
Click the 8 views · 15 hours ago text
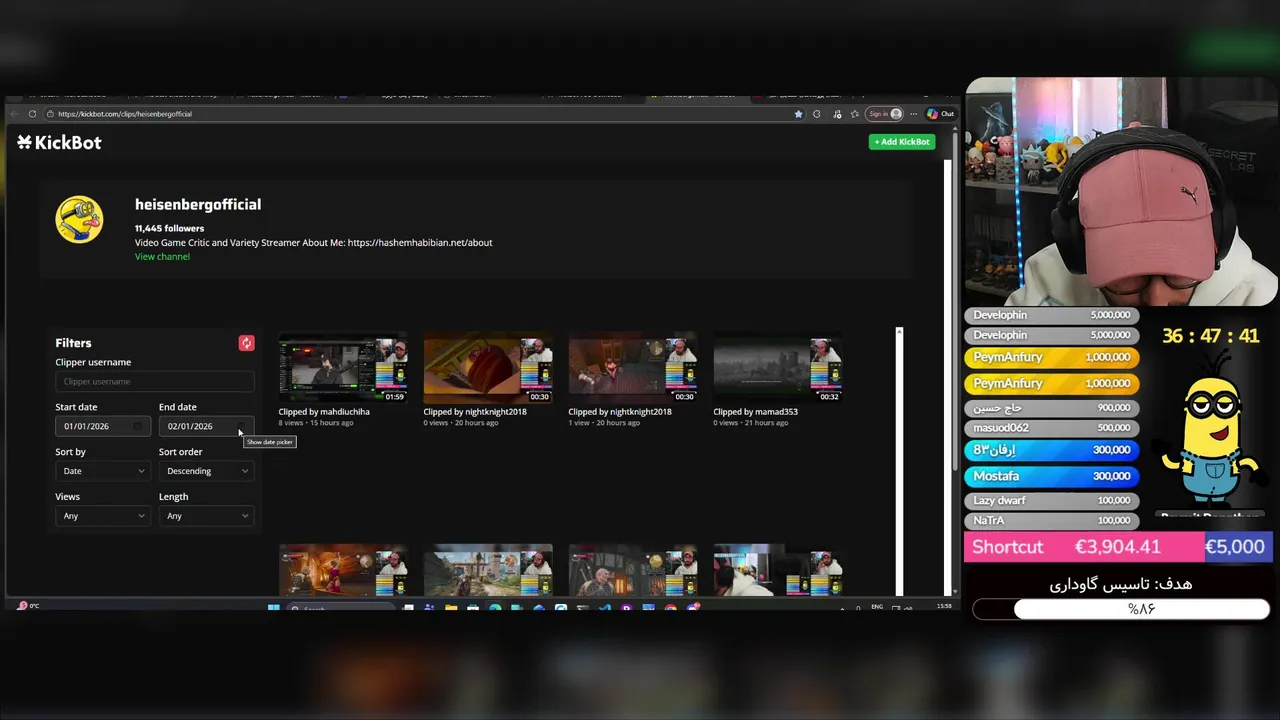click(x=316, y=423)
